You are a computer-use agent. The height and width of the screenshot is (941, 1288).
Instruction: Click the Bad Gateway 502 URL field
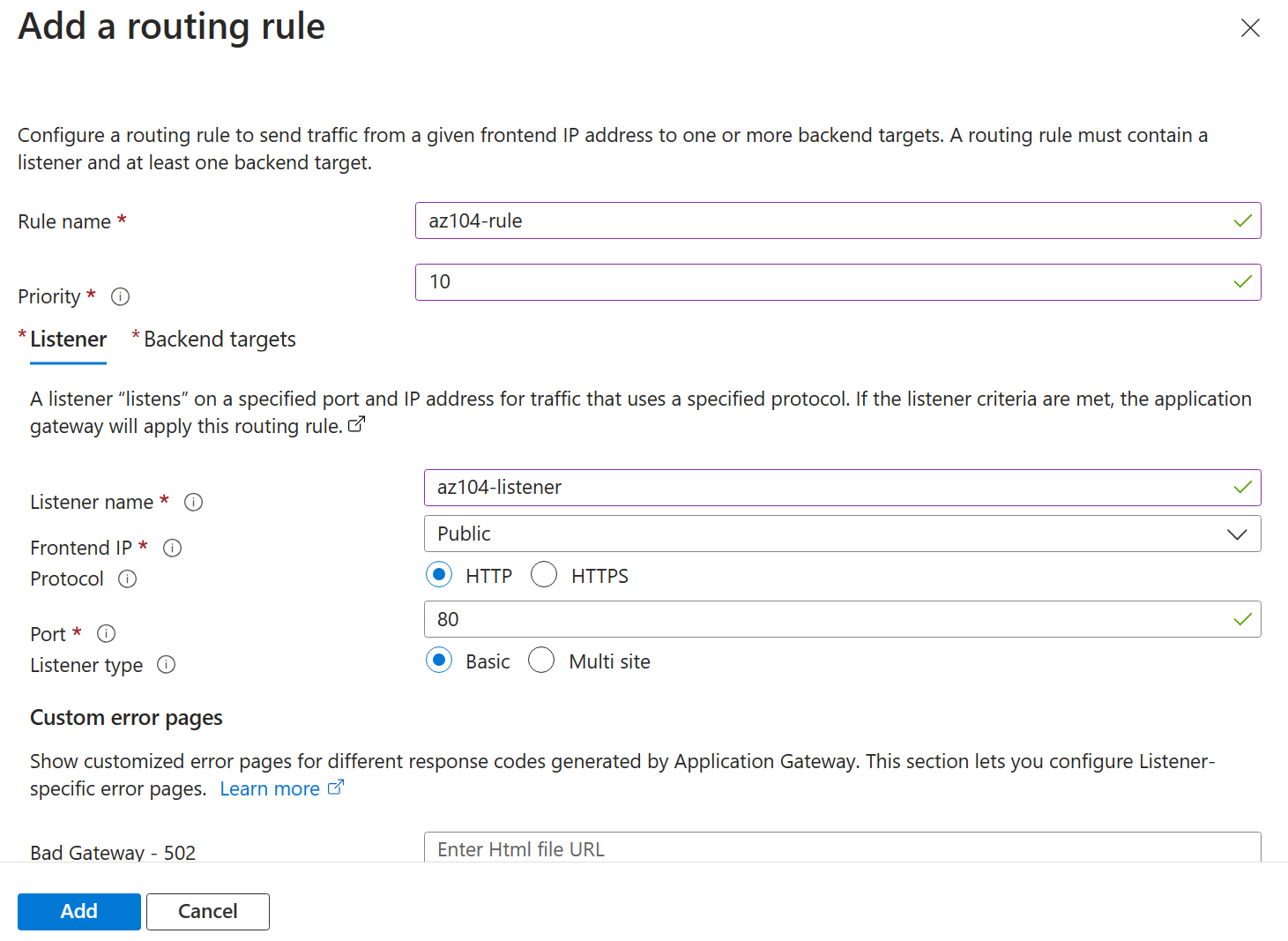[x=838, y=848]
